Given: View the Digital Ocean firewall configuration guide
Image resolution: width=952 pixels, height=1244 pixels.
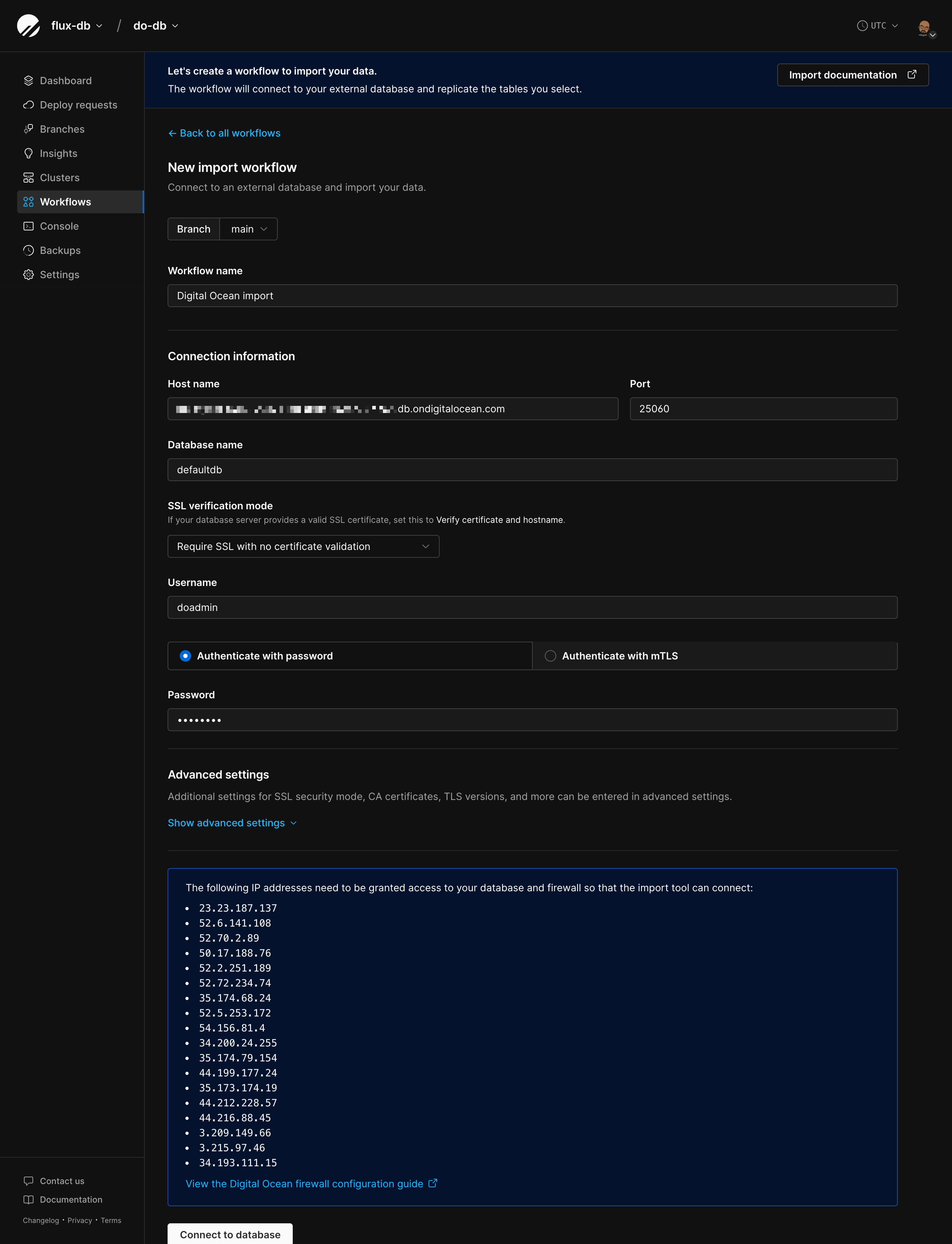Looking at the screenshot, I should coord(304,1184).
